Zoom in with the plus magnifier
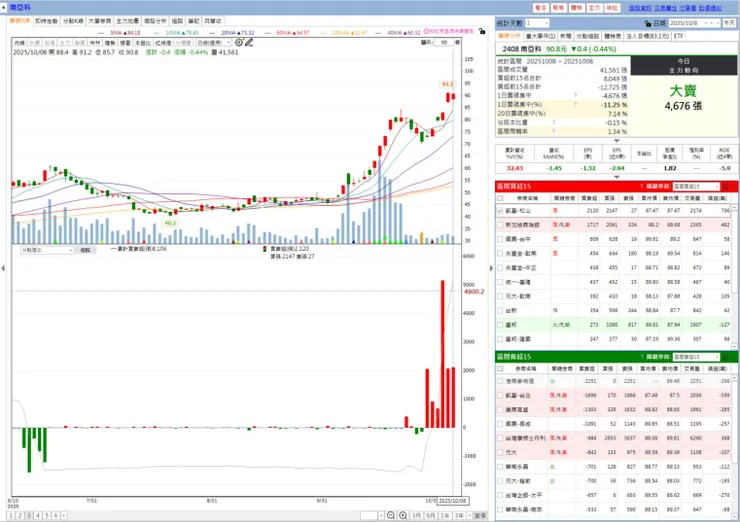This screenshot has height=522, width=740. click(x=403, y=515)
